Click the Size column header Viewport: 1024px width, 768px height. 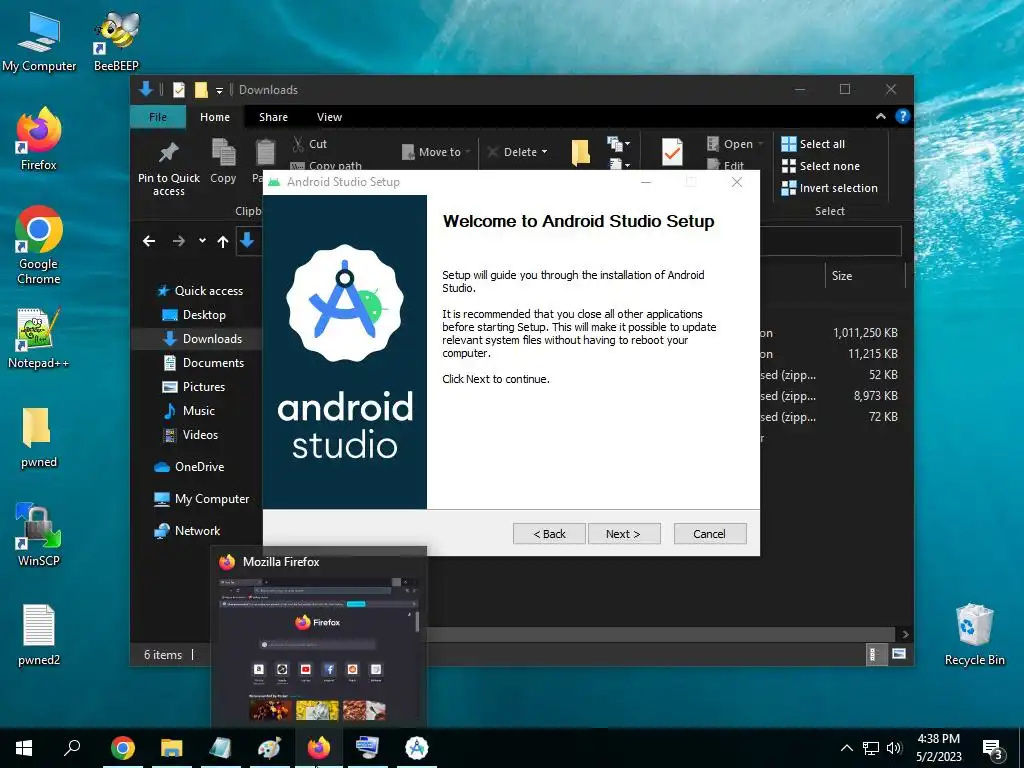coord(865,276)
